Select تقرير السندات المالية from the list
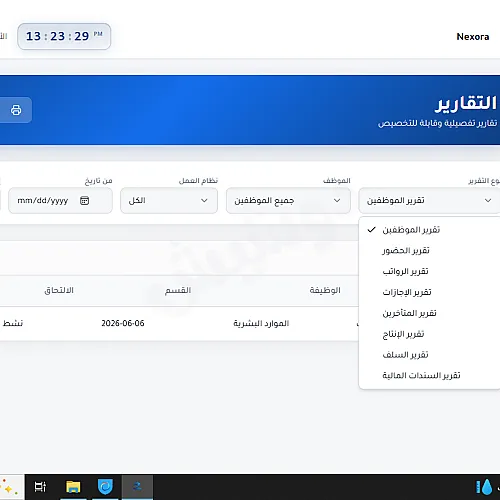The height and width of the screenshot is (500, 500). (x=429, y=375)
